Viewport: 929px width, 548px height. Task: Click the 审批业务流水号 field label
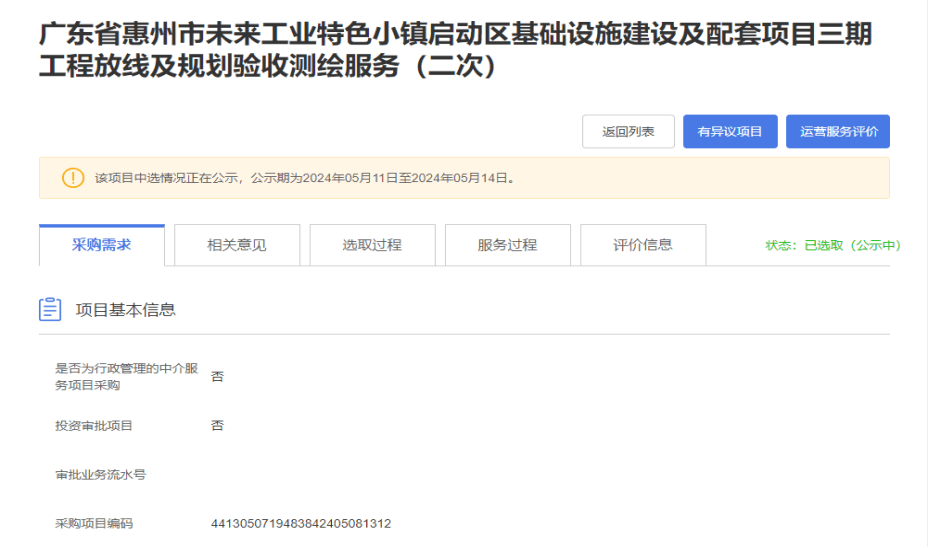point(100,474)
